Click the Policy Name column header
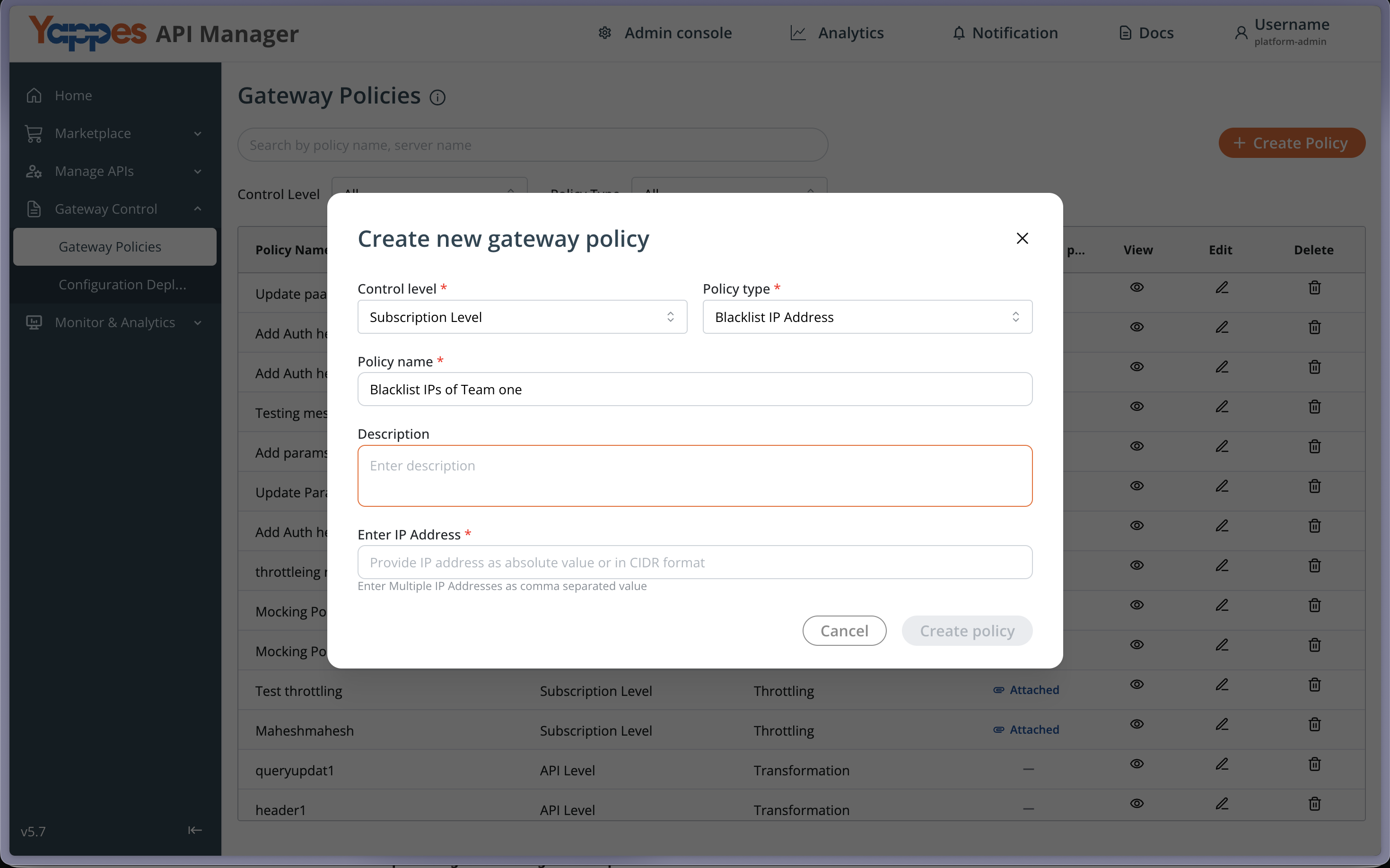Image resolution: width=1390 pixels, height=868 pixels. click(292, 250)
